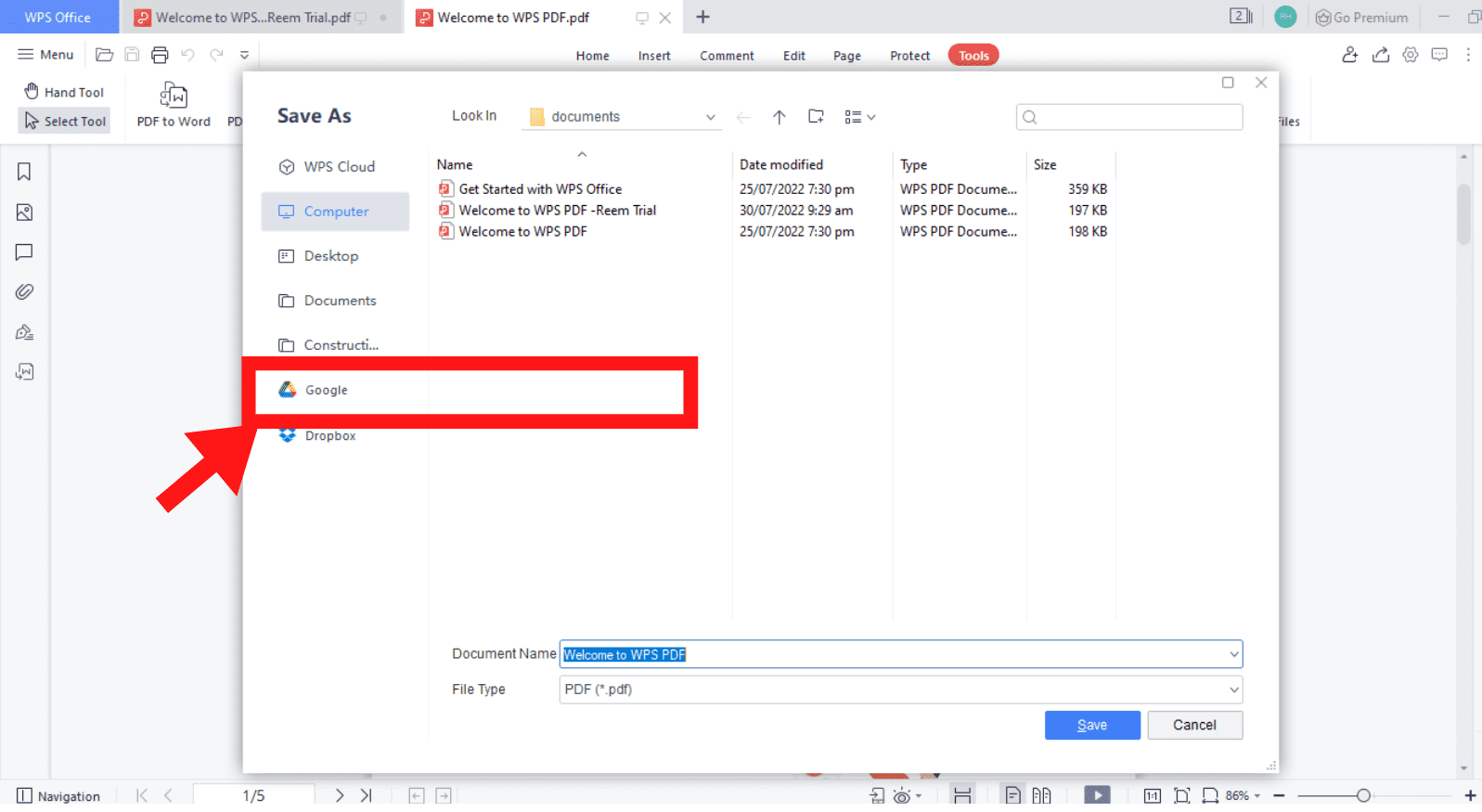This screenshot has height=812, width=1482.
Task: Select Get Started with WPS Office file
Action: 540,189
